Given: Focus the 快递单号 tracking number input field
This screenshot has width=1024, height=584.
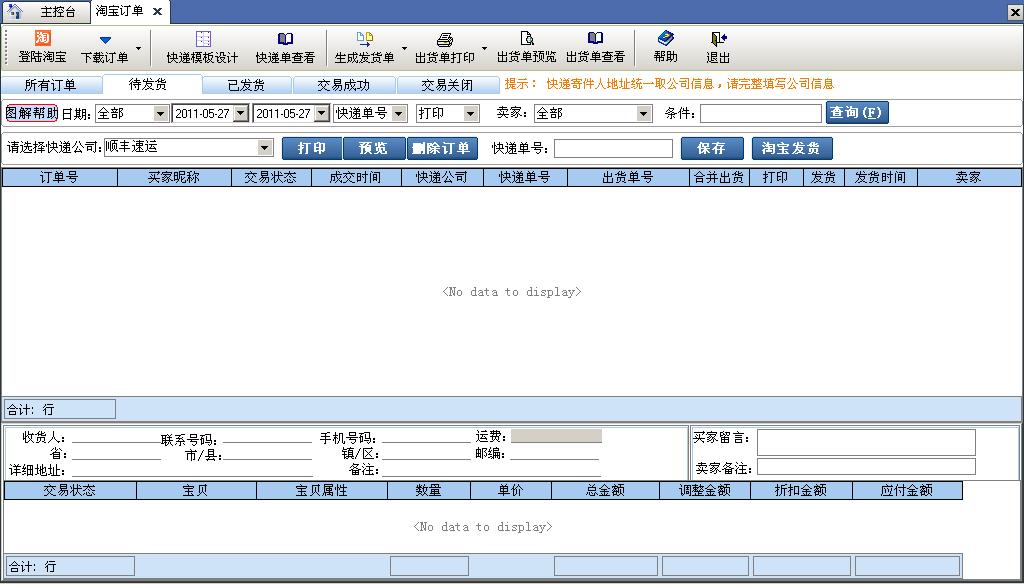Looking at the screenshot, I should (613, 148).
